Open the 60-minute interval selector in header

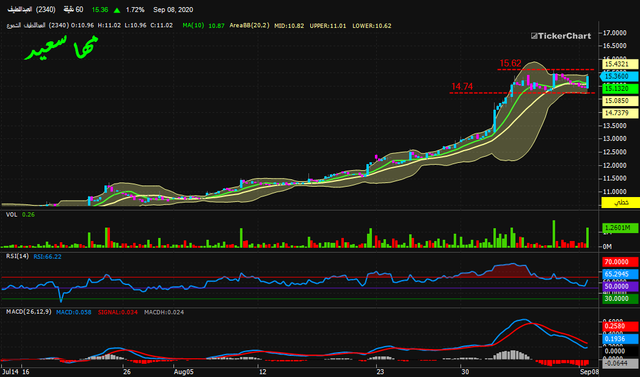pos(73,9)
